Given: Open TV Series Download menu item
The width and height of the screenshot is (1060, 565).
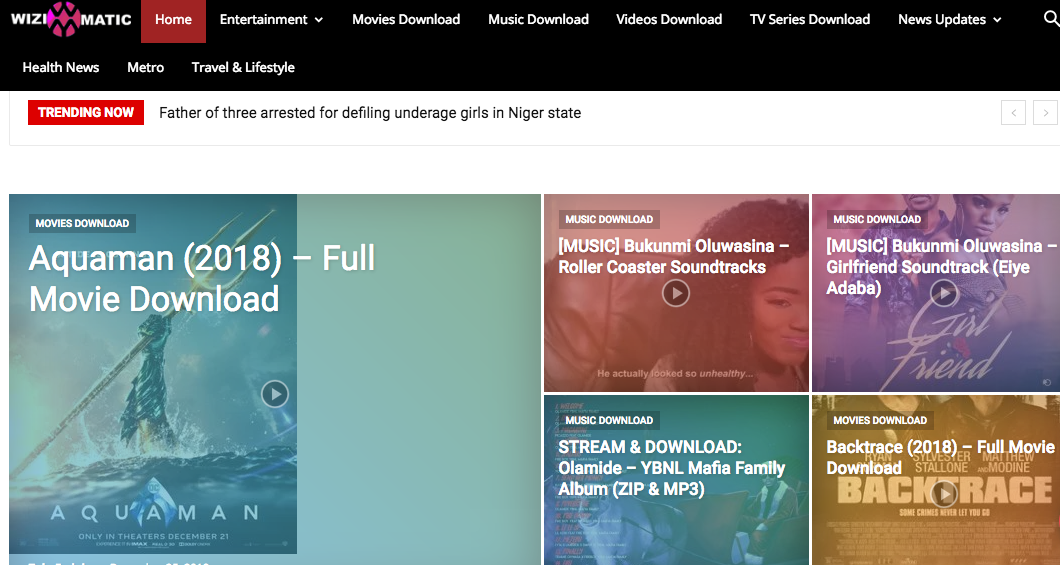Looking at the screenshot, I should 810,20.
